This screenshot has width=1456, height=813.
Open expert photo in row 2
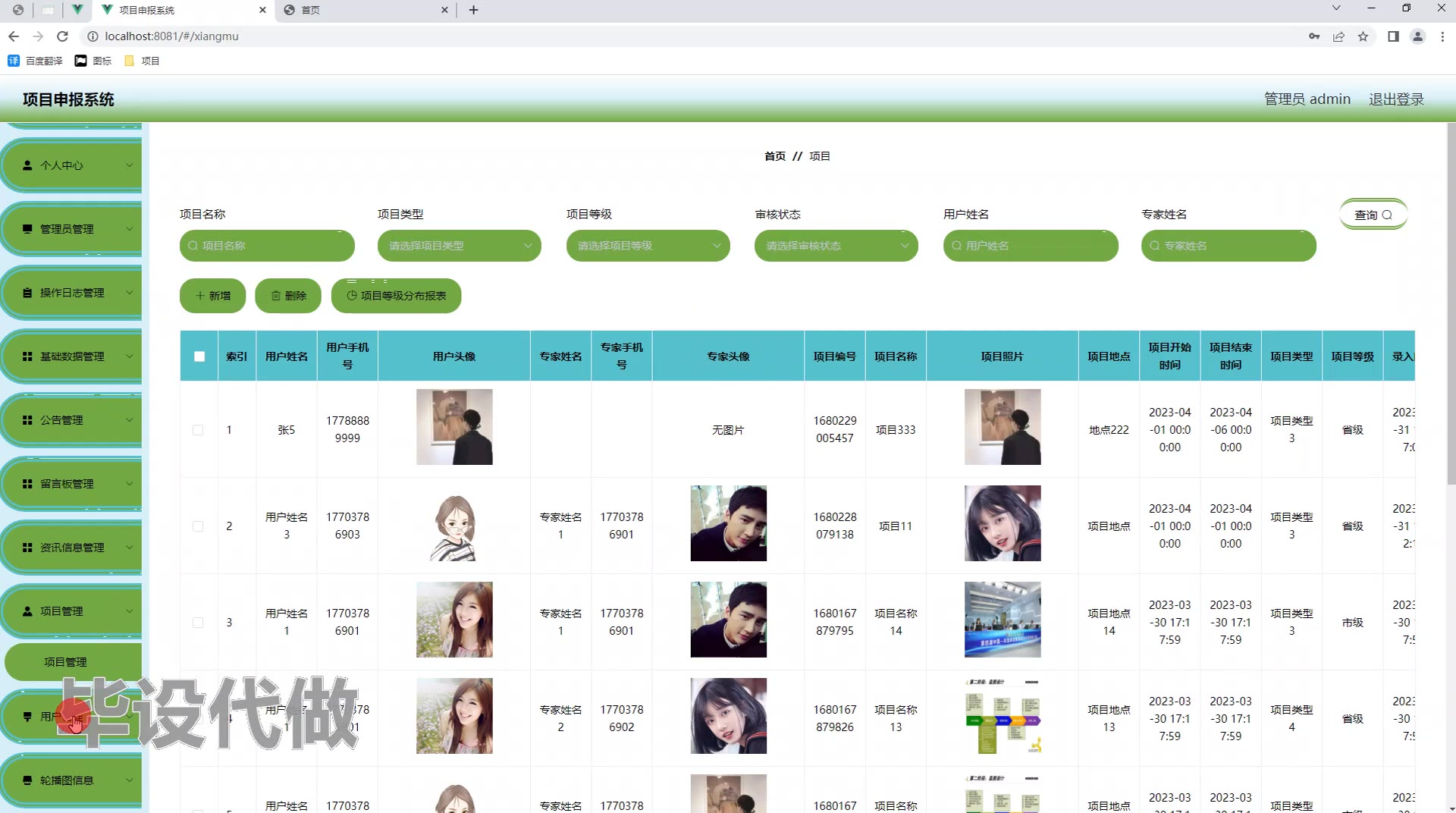coord(728,523)
